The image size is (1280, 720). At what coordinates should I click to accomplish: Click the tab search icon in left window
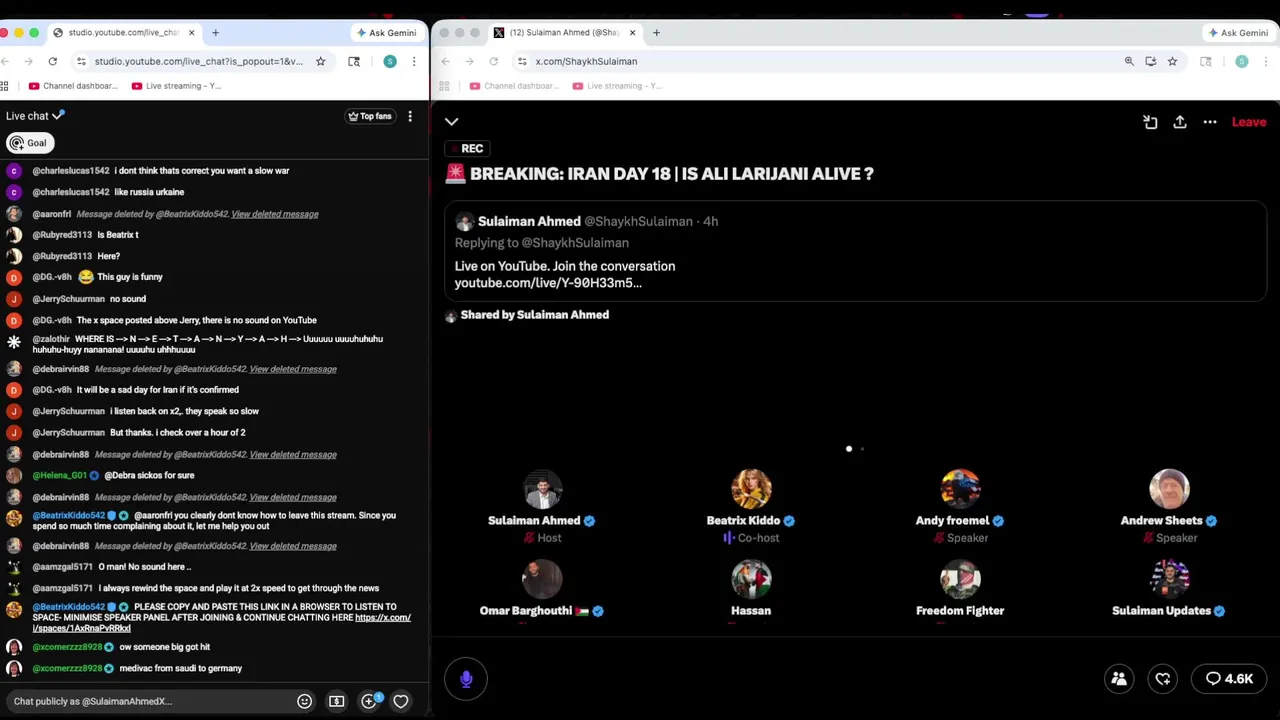354,61
